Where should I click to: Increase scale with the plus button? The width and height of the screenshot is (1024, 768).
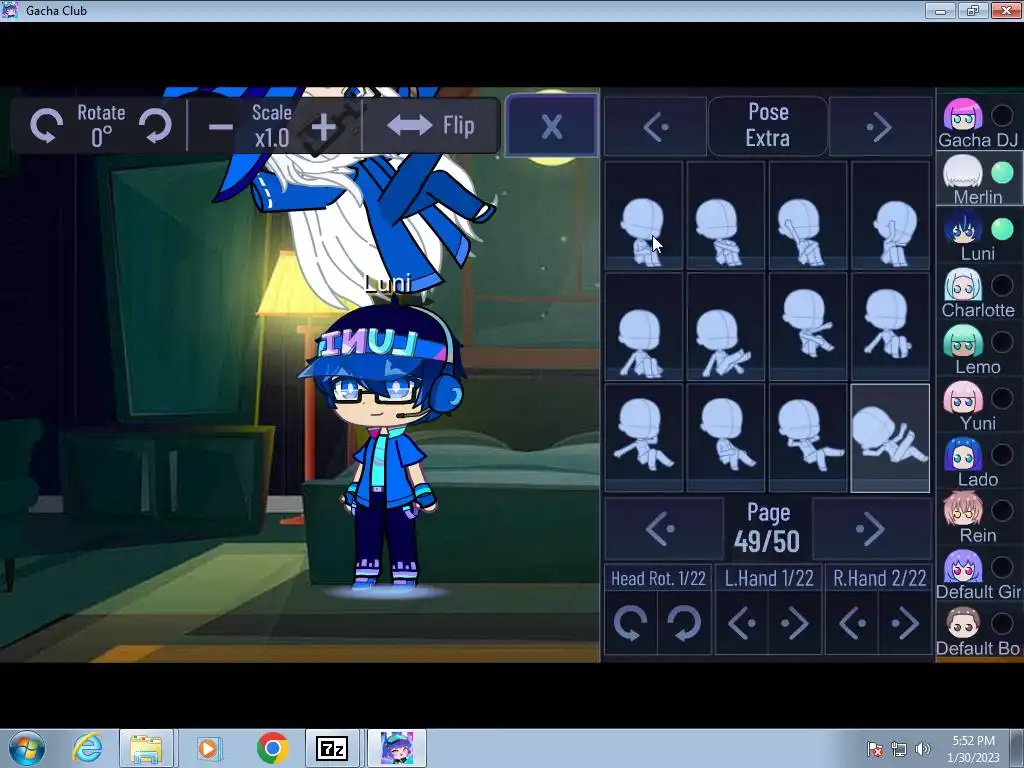(324, 127)
